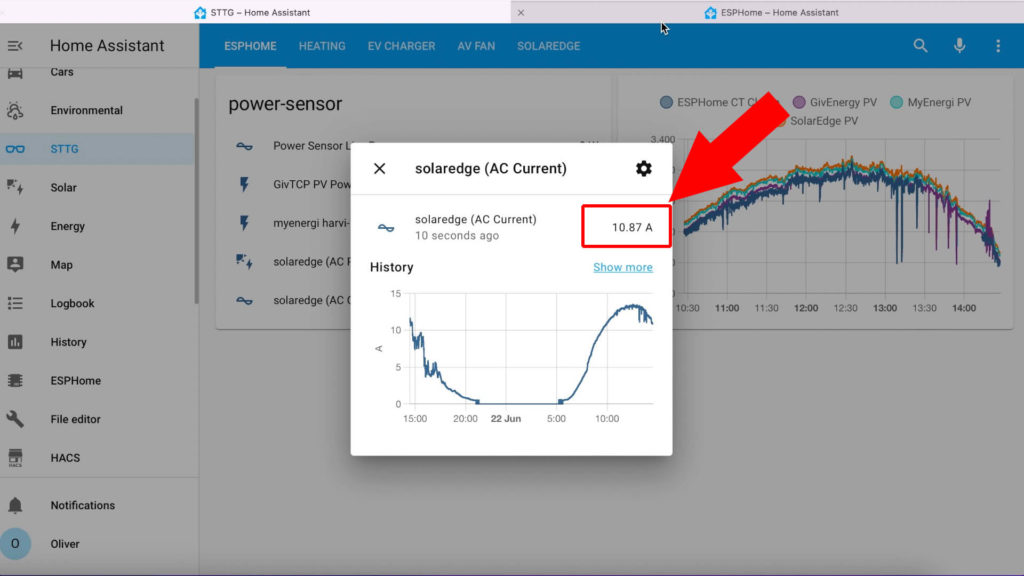Open the Map sidebar icon
This screenshot has width=1024, height=576.
point(15,264)
